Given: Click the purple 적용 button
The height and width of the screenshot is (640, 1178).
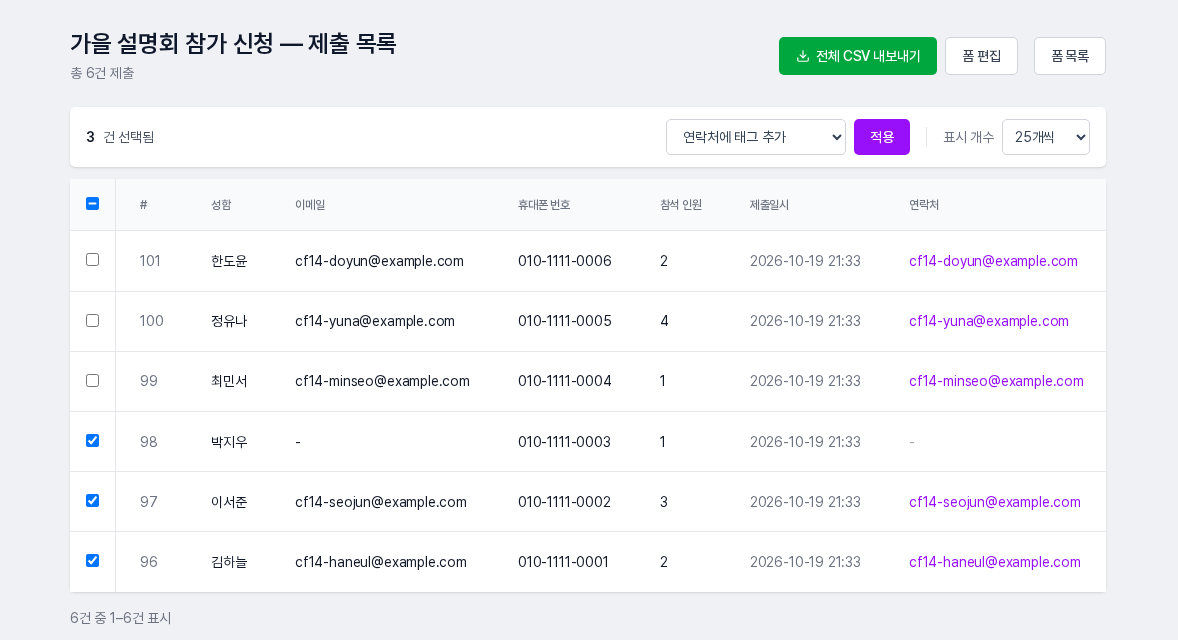Looking at the screenshot, I should point(882,137).
